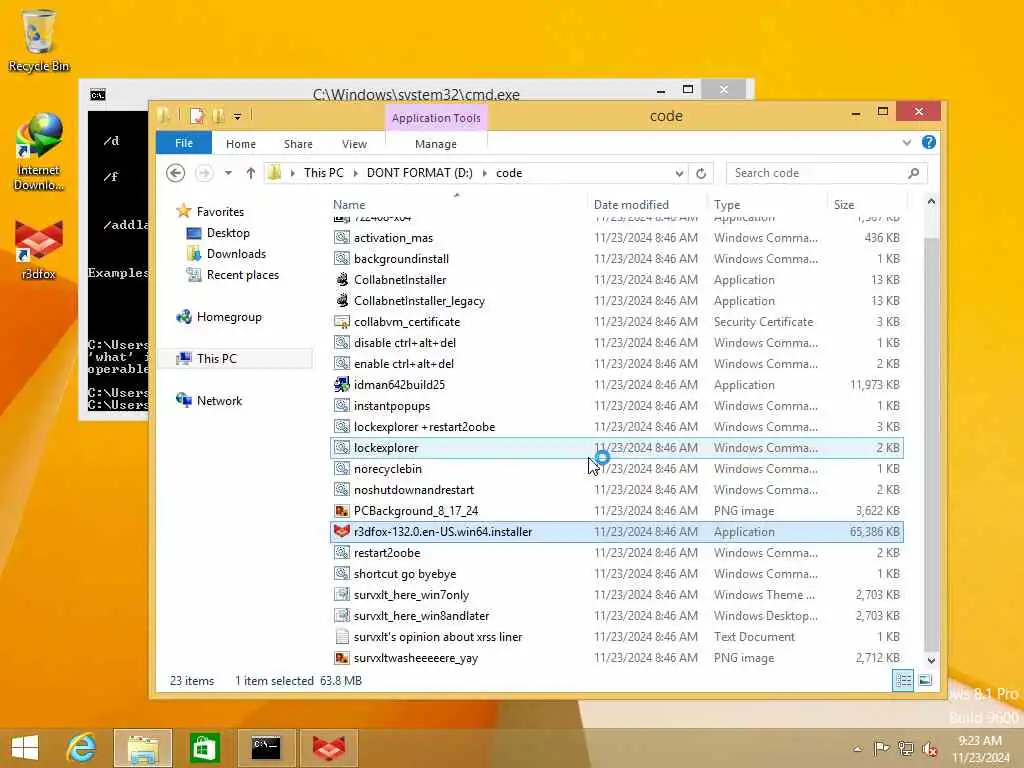Select Homegroup in navigation pane
The image size is (1024, 768).
(x=229, y=317)
